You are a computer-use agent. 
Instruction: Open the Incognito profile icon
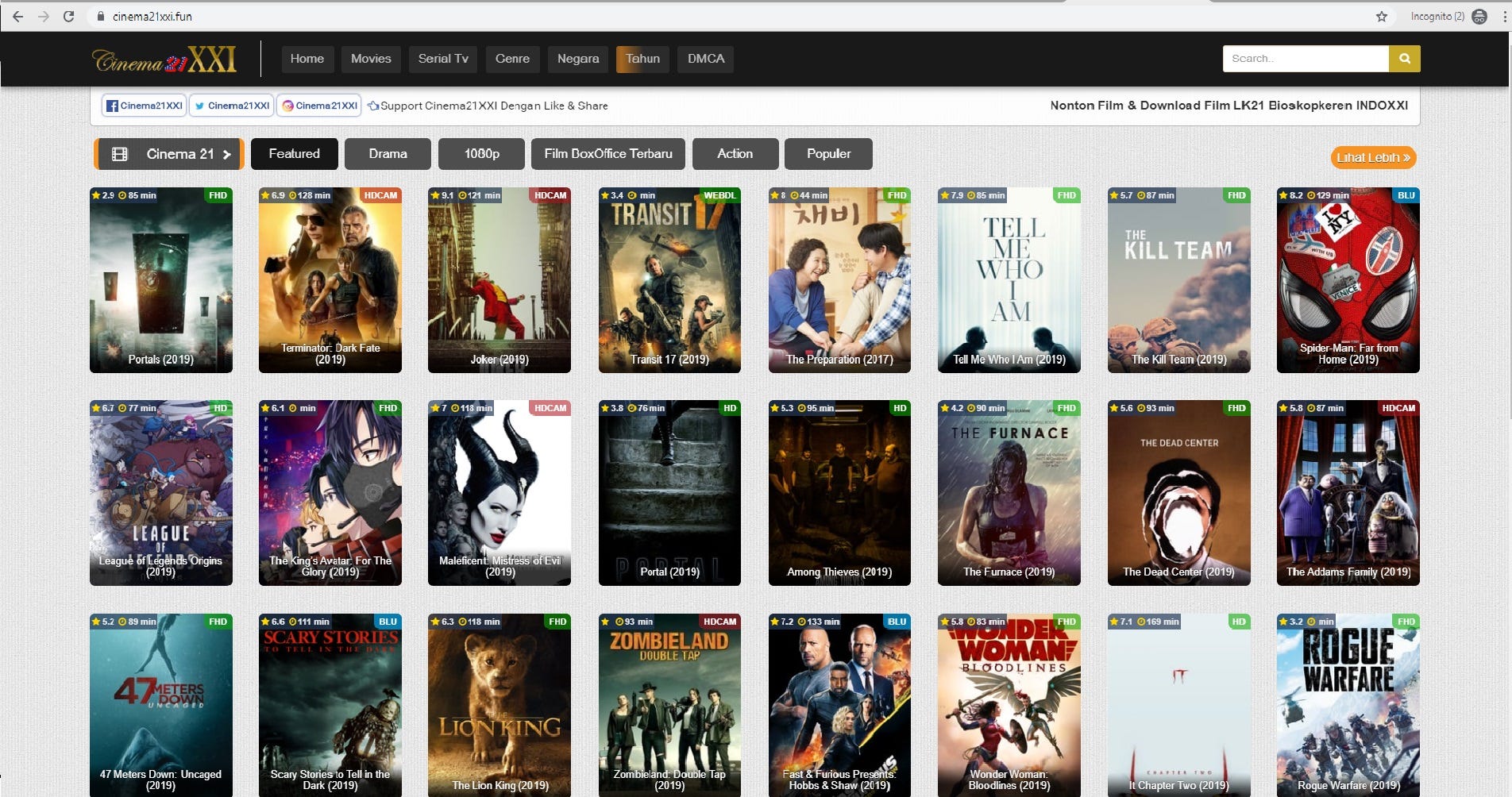(x=1479, y=16)
